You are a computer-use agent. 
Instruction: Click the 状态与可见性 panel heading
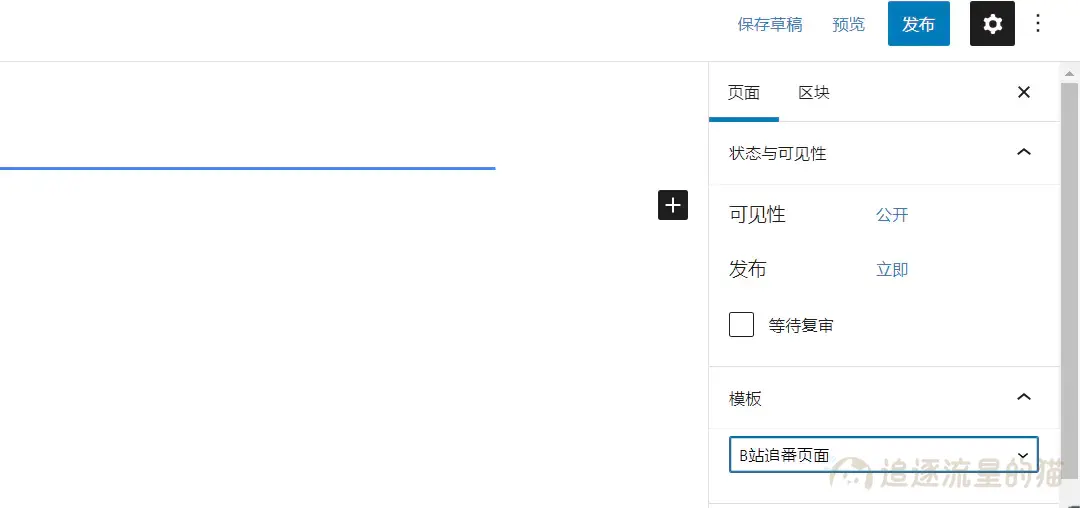[x=778, y=153]
